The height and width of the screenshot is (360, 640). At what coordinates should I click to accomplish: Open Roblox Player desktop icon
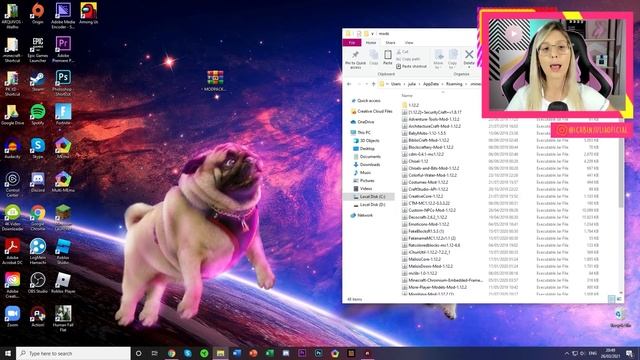point(63,283)
